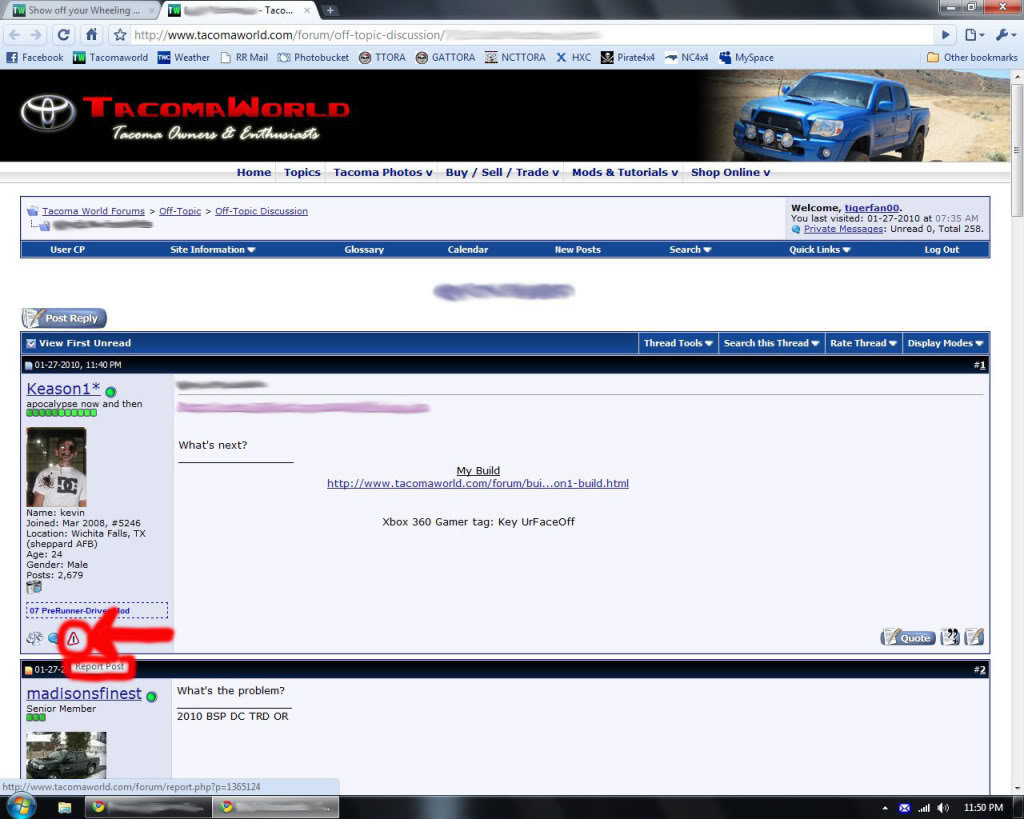Open the NC4x4 bookmark
Screen dimensions: 1024x819
[x=686, y=57]
